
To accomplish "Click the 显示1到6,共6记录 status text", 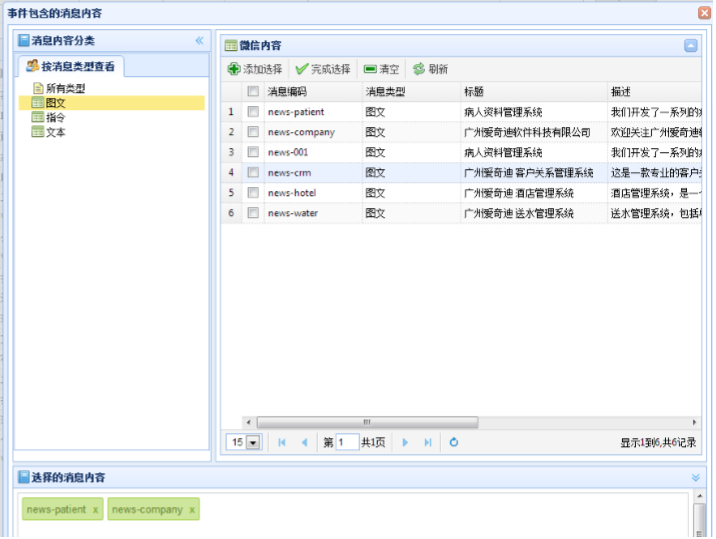I will click(x=658, y=442).
